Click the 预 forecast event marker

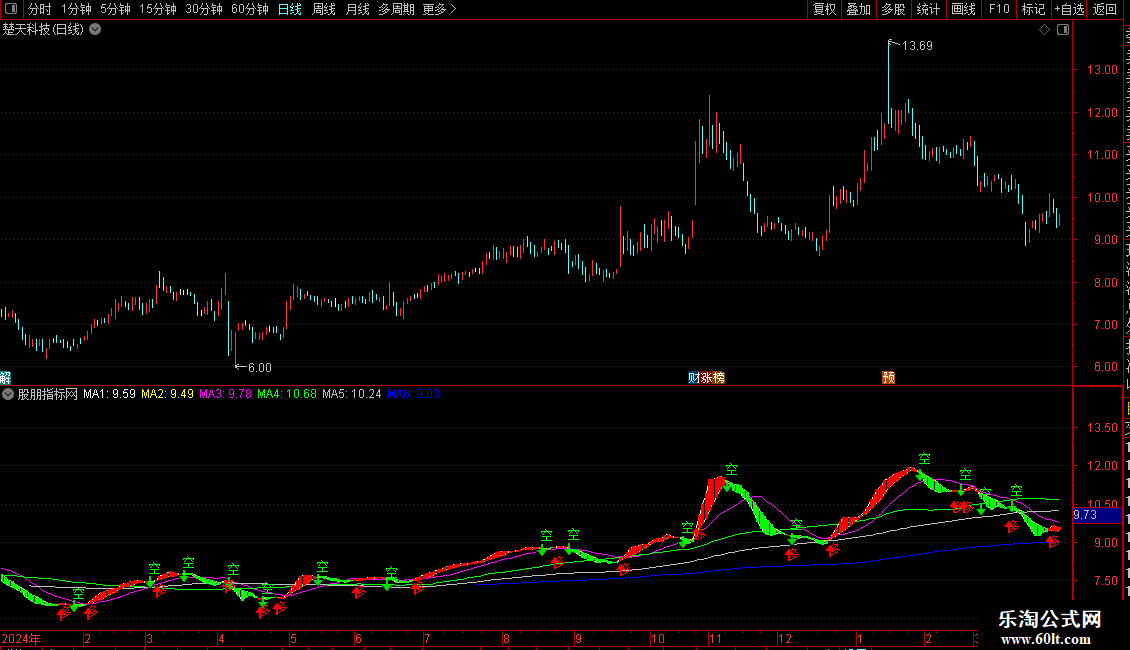889,378
